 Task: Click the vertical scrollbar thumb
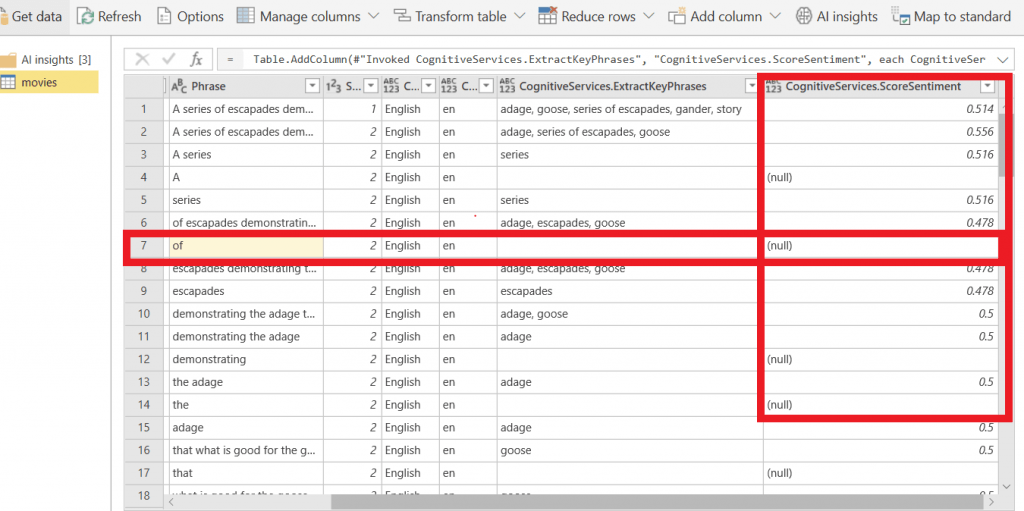coord(1005,145)
